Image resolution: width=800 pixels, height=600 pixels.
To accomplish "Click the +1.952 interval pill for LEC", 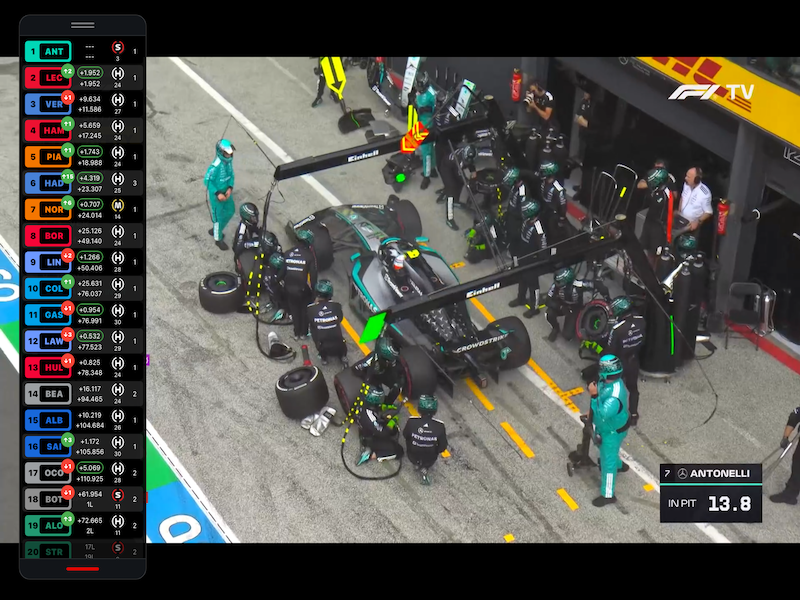I will (x=90, y=73).
